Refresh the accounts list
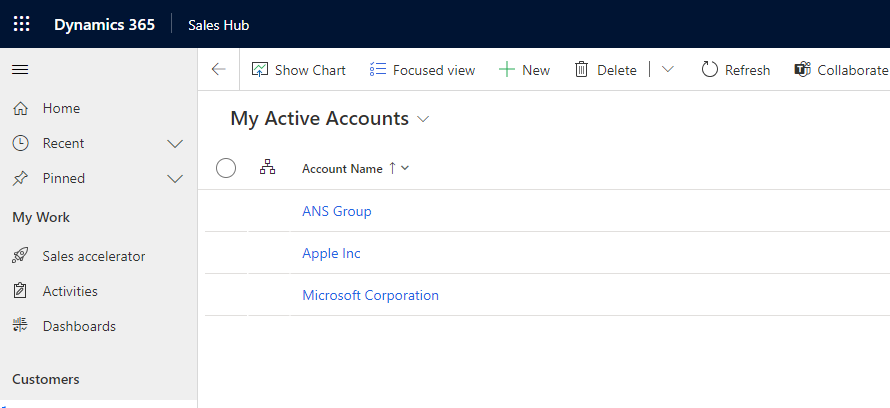This screenshot has height=408, width=890. pyautogui.click(x=735, y=70)
